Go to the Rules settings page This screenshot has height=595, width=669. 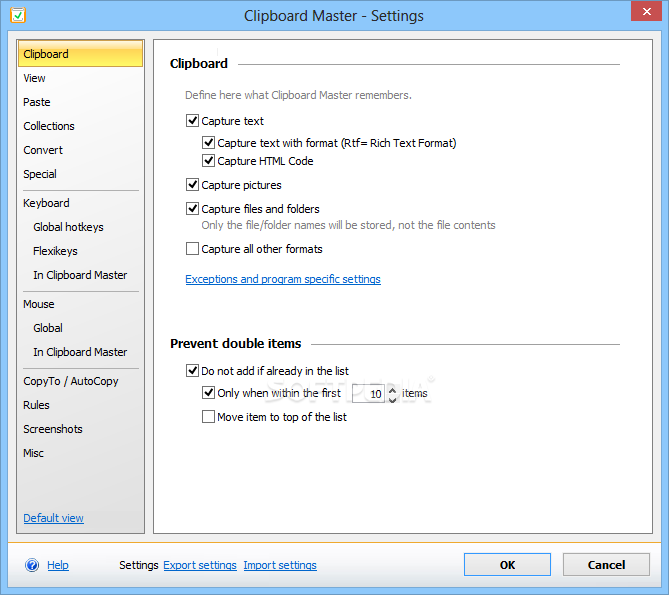(x=36, y=405)
